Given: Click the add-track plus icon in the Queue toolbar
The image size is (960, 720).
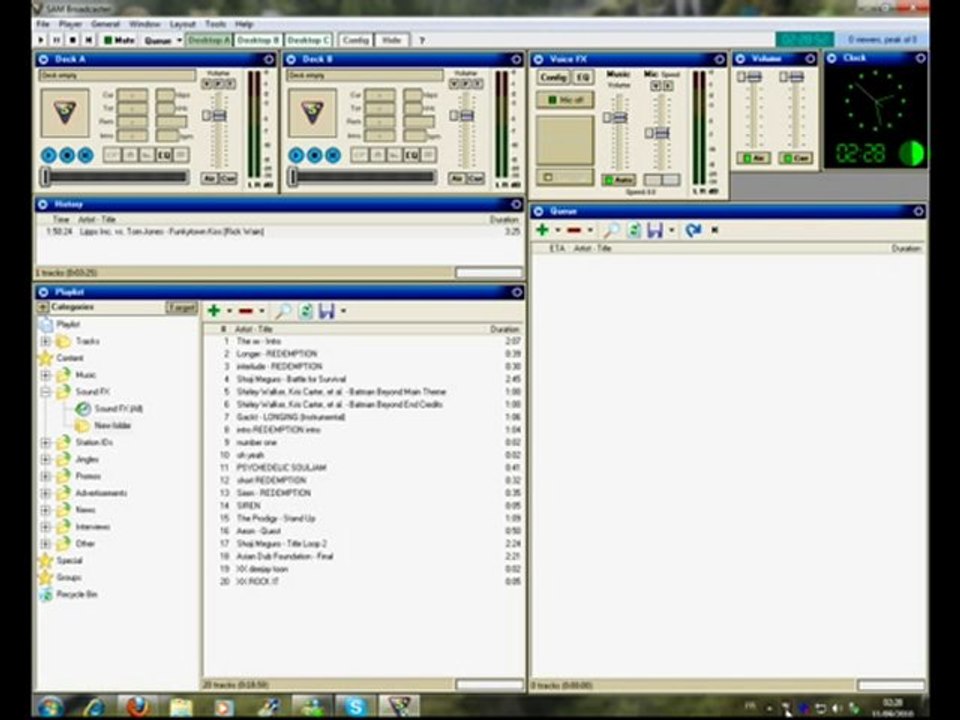Looking at the screenshot, I should (x=542, y=230).
